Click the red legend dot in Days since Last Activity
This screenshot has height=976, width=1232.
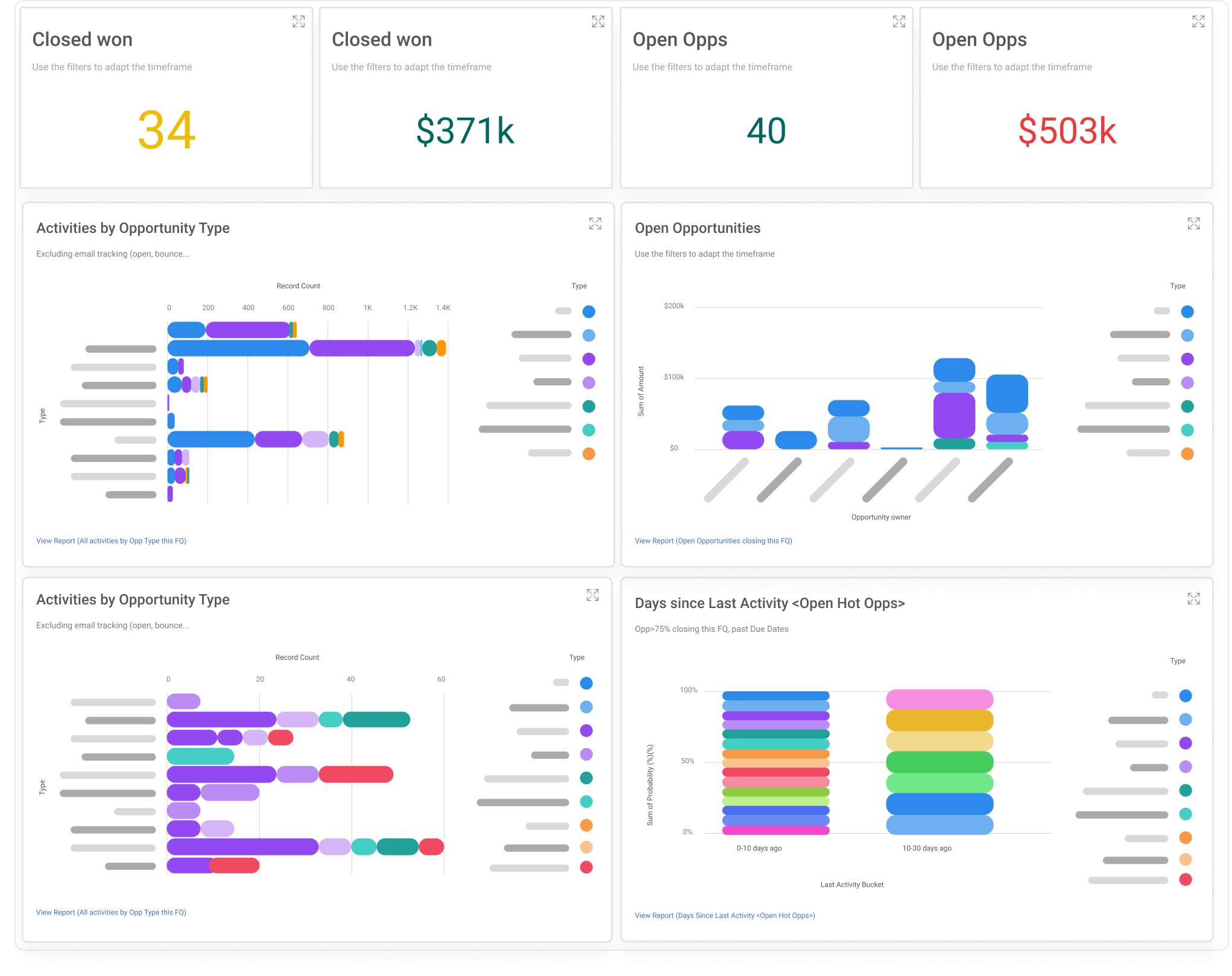1185,879
